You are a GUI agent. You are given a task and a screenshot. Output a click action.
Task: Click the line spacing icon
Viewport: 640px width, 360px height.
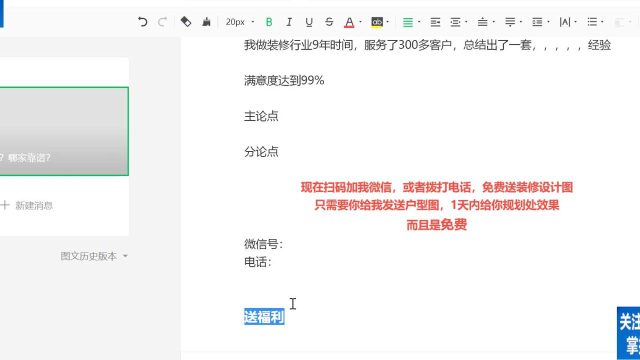point(537,22)
